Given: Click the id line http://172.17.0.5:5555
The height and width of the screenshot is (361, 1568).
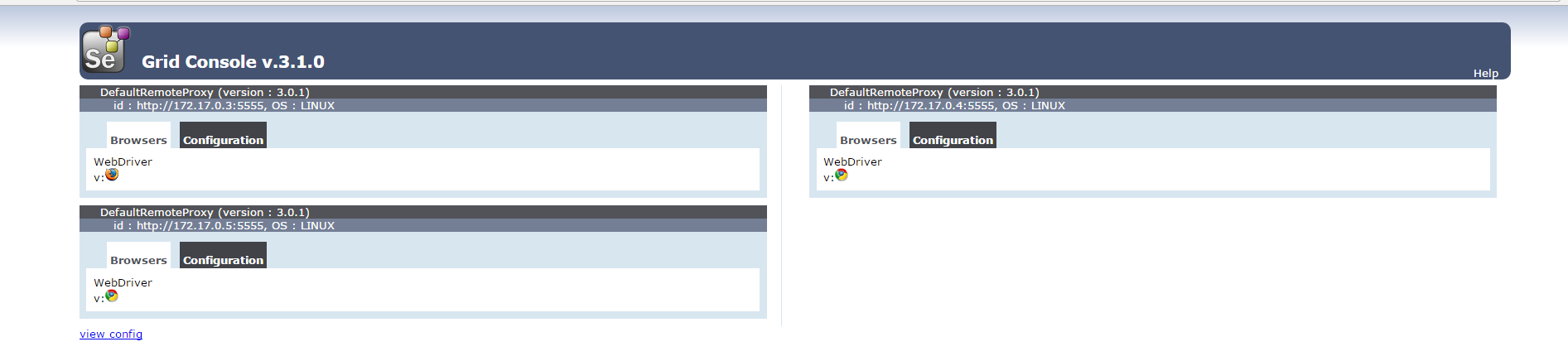Looking at the screenshot, I should (x=224, y=225).
